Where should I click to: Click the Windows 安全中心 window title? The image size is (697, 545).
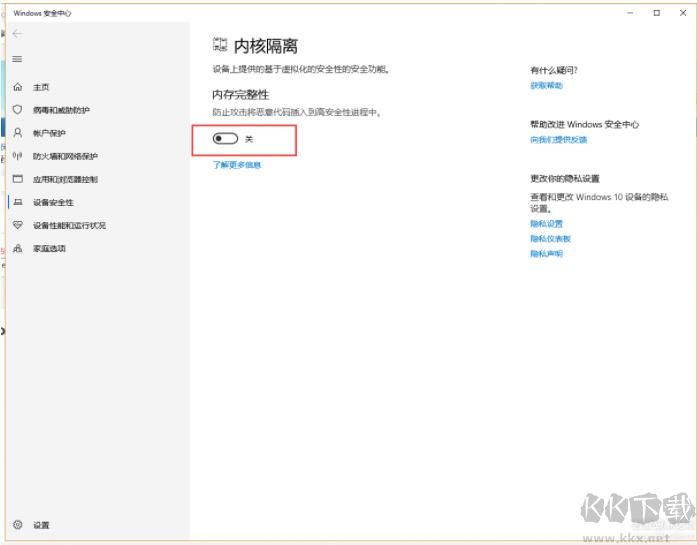coord(42,13)
